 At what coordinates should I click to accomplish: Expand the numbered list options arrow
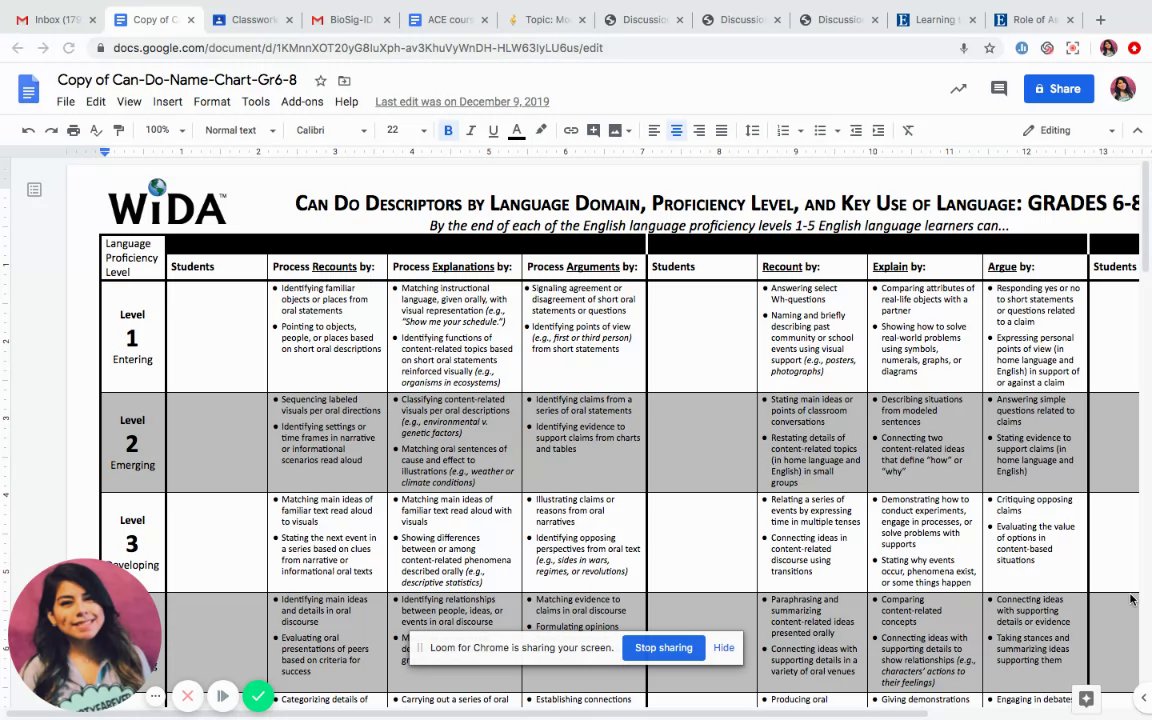tap(800, 131)
